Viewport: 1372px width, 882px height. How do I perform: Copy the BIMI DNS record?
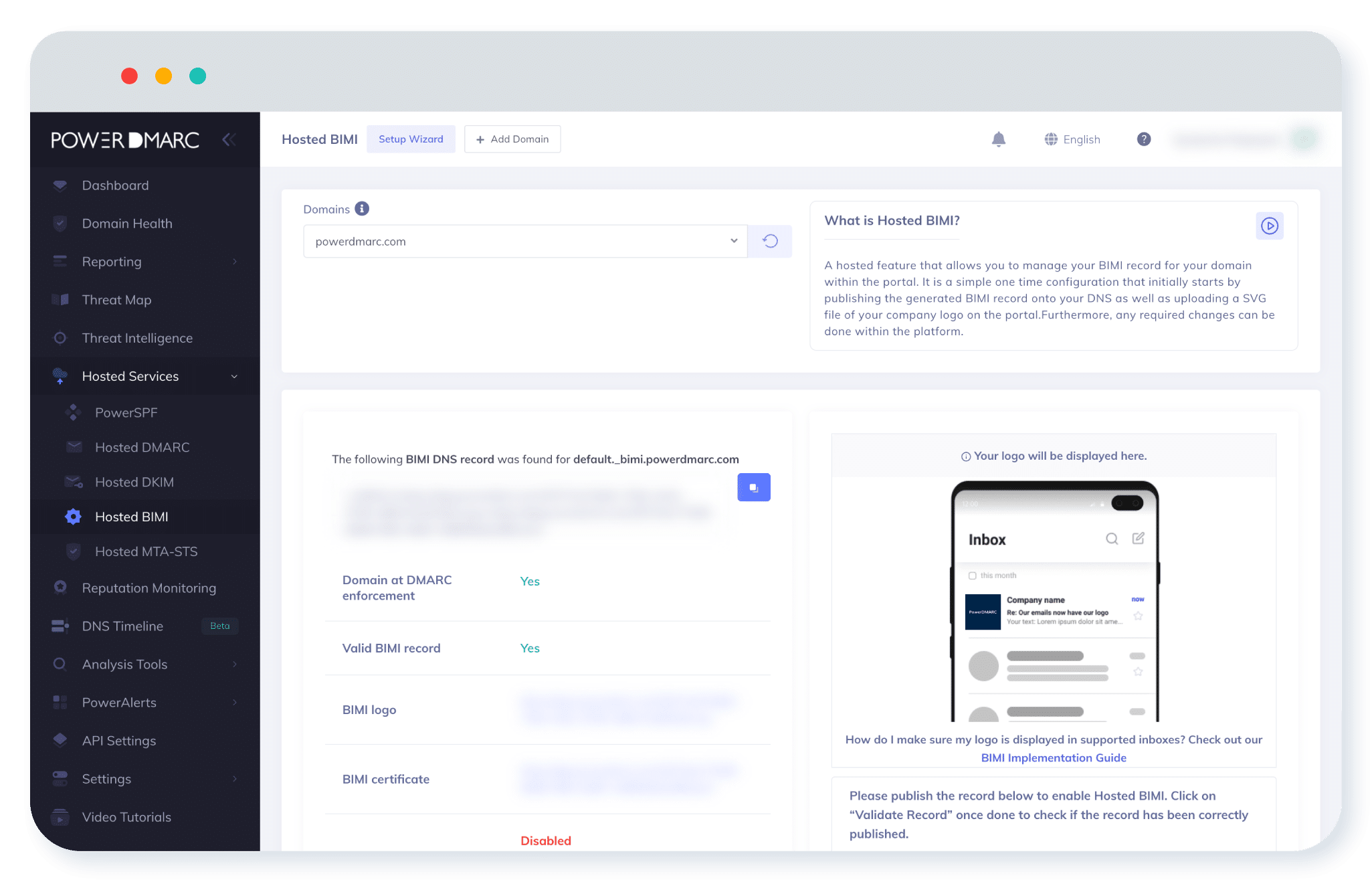753,487
